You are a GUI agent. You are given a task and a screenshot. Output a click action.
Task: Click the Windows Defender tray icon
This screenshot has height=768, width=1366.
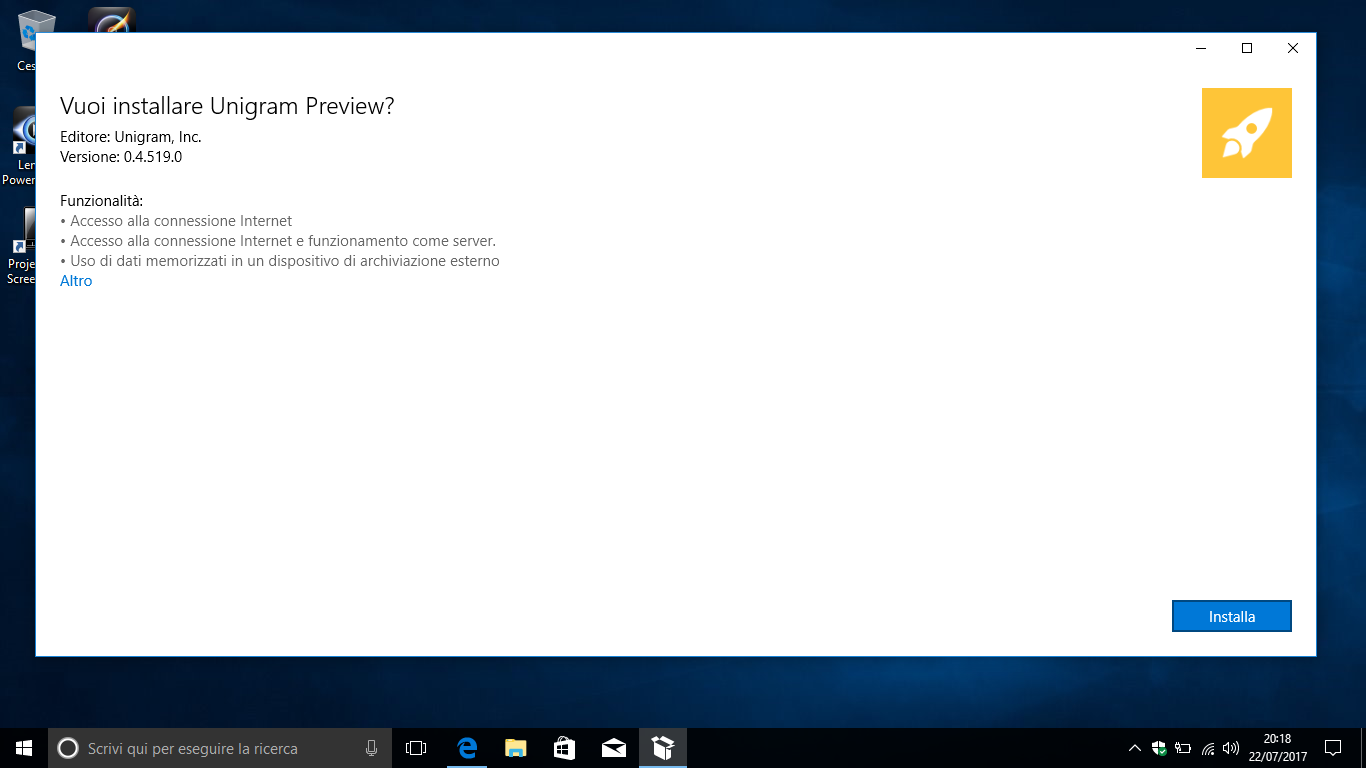pyautogui.click(x=1159, y=748)
